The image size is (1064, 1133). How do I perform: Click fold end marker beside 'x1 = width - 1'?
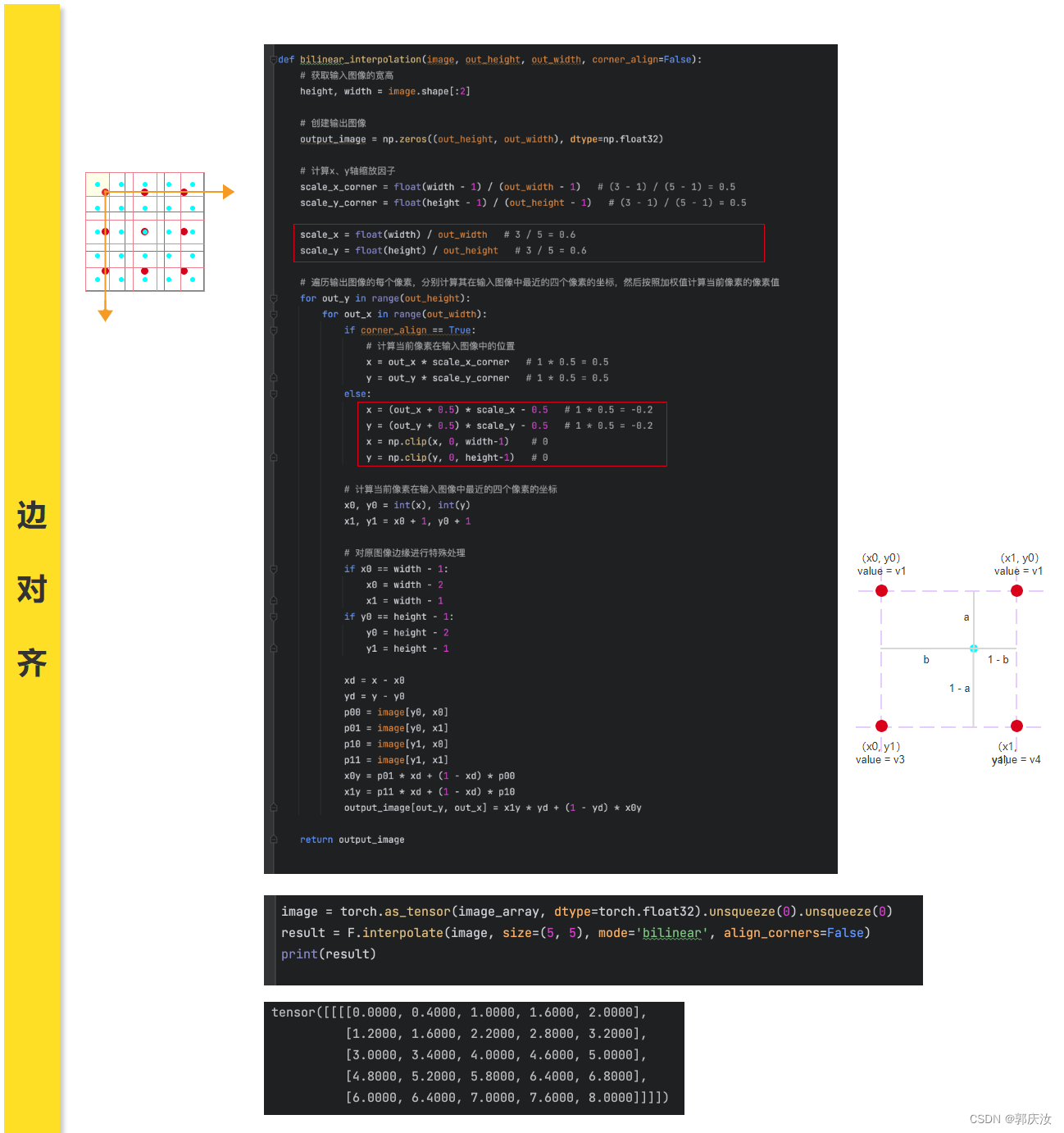pos(274,601)
